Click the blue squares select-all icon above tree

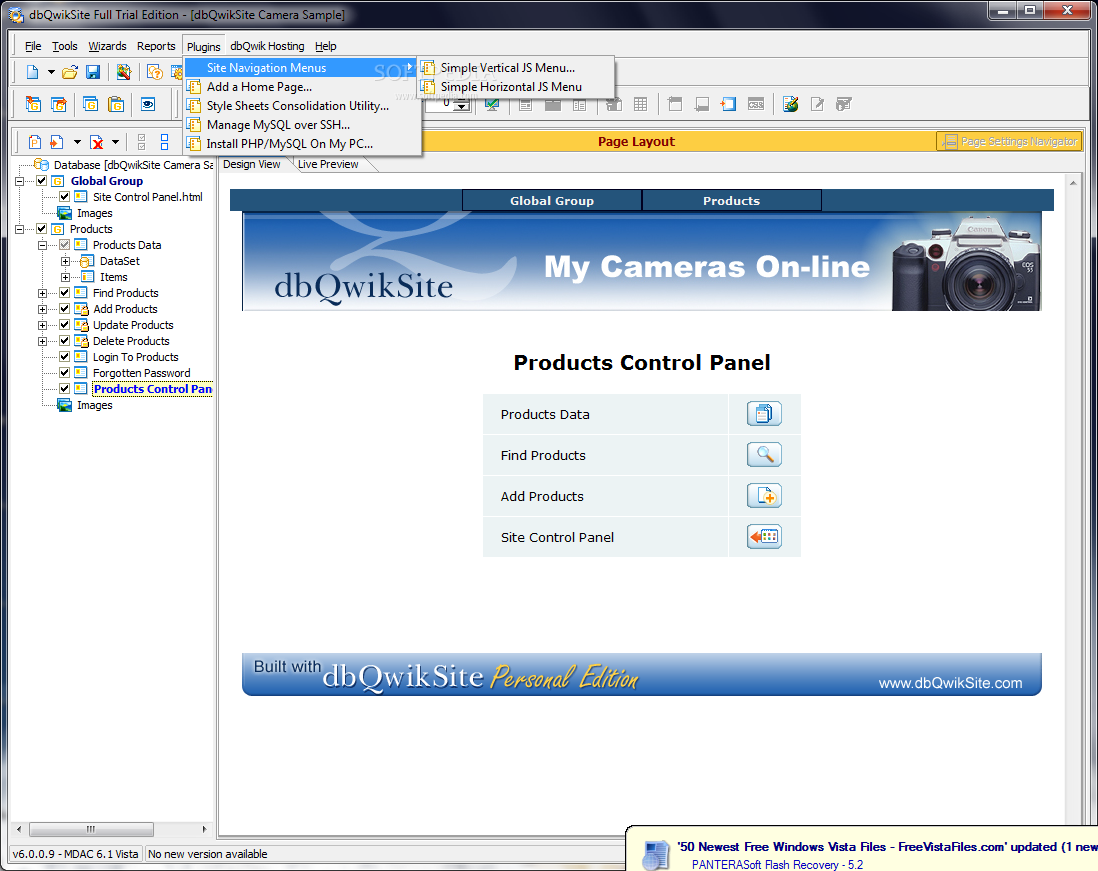164,142
